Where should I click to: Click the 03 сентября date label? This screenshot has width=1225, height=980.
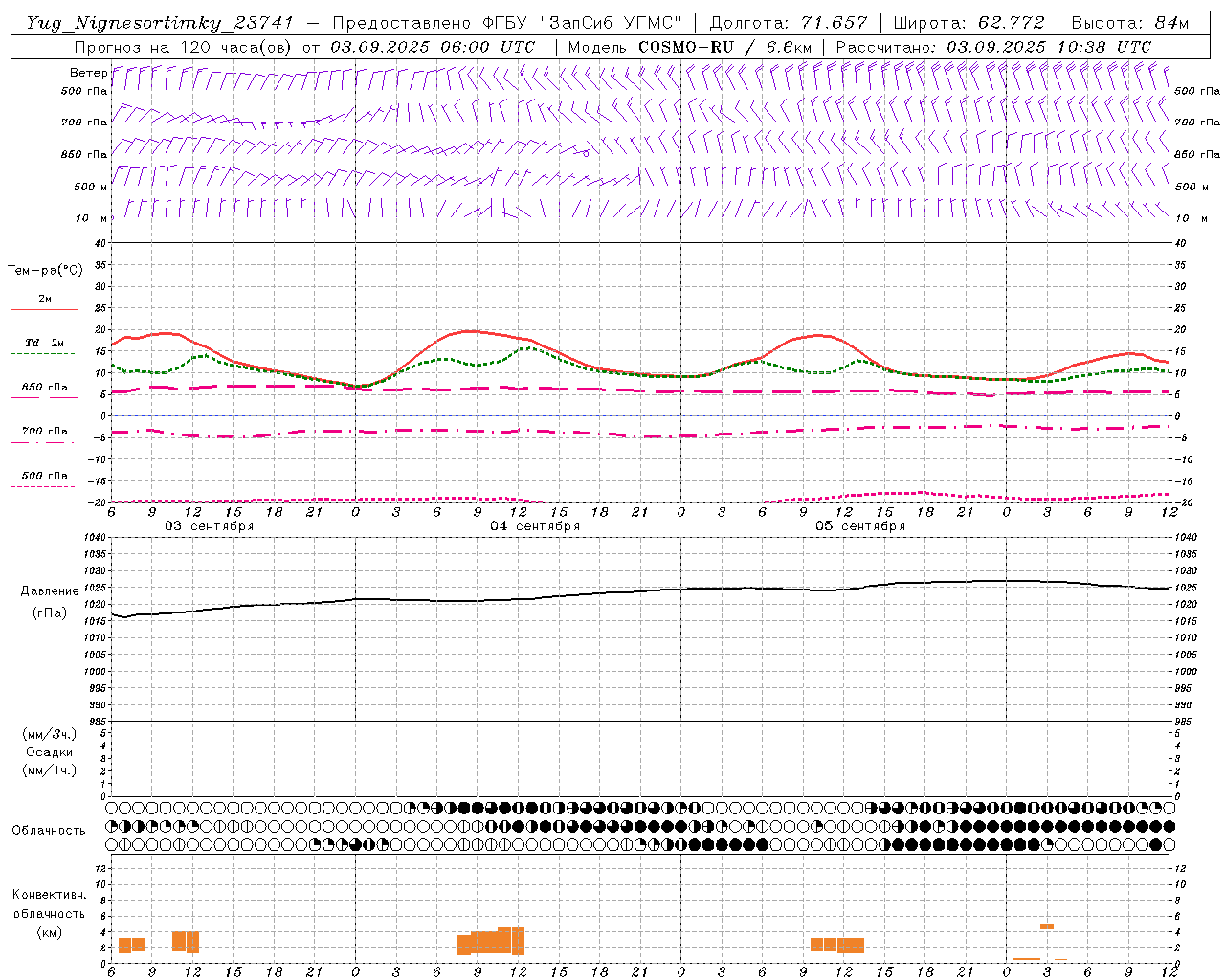(x=210, y=526)
